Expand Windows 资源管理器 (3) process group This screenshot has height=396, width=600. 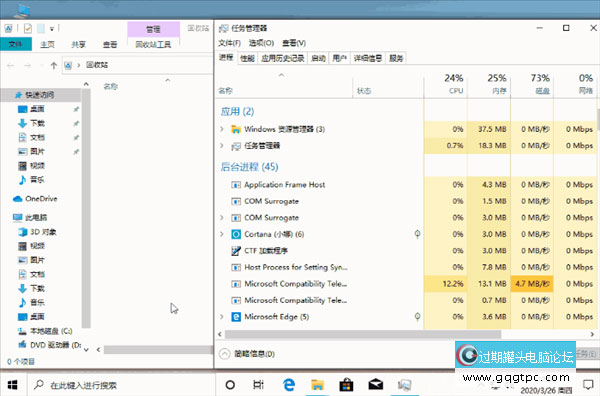(222, 129)
